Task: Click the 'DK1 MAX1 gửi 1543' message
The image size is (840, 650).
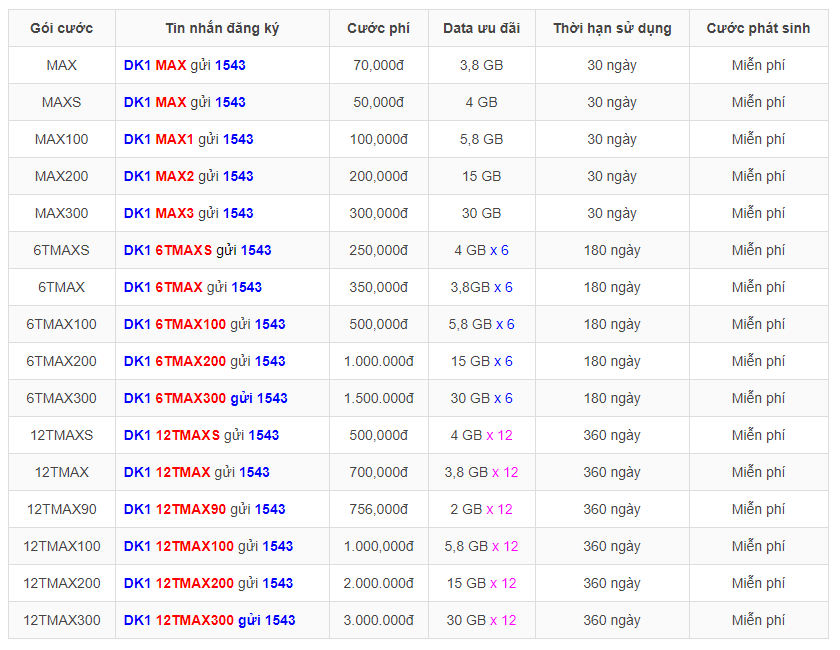Action: [188, 139]
